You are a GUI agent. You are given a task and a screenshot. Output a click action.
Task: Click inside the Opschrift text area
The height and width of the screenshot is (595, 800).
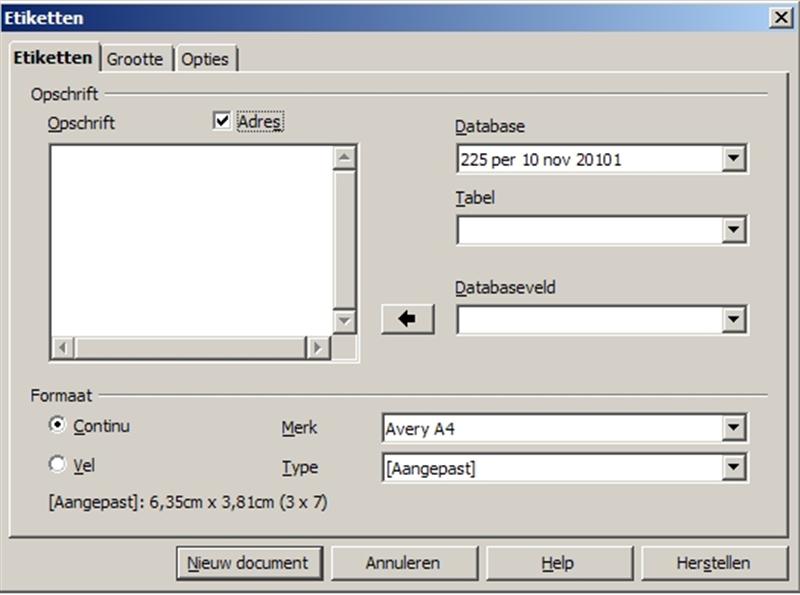(190, 240)
